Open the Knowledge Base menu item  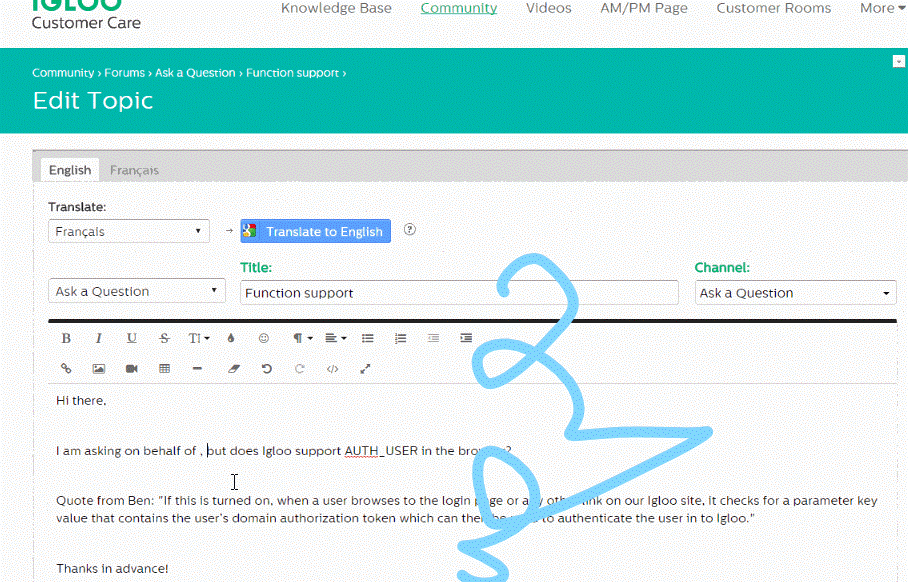click(x=336, y=8)
